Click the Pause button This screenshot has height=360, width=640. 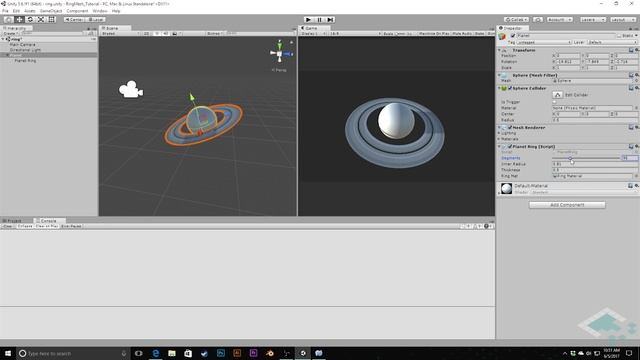coord(320,20)
